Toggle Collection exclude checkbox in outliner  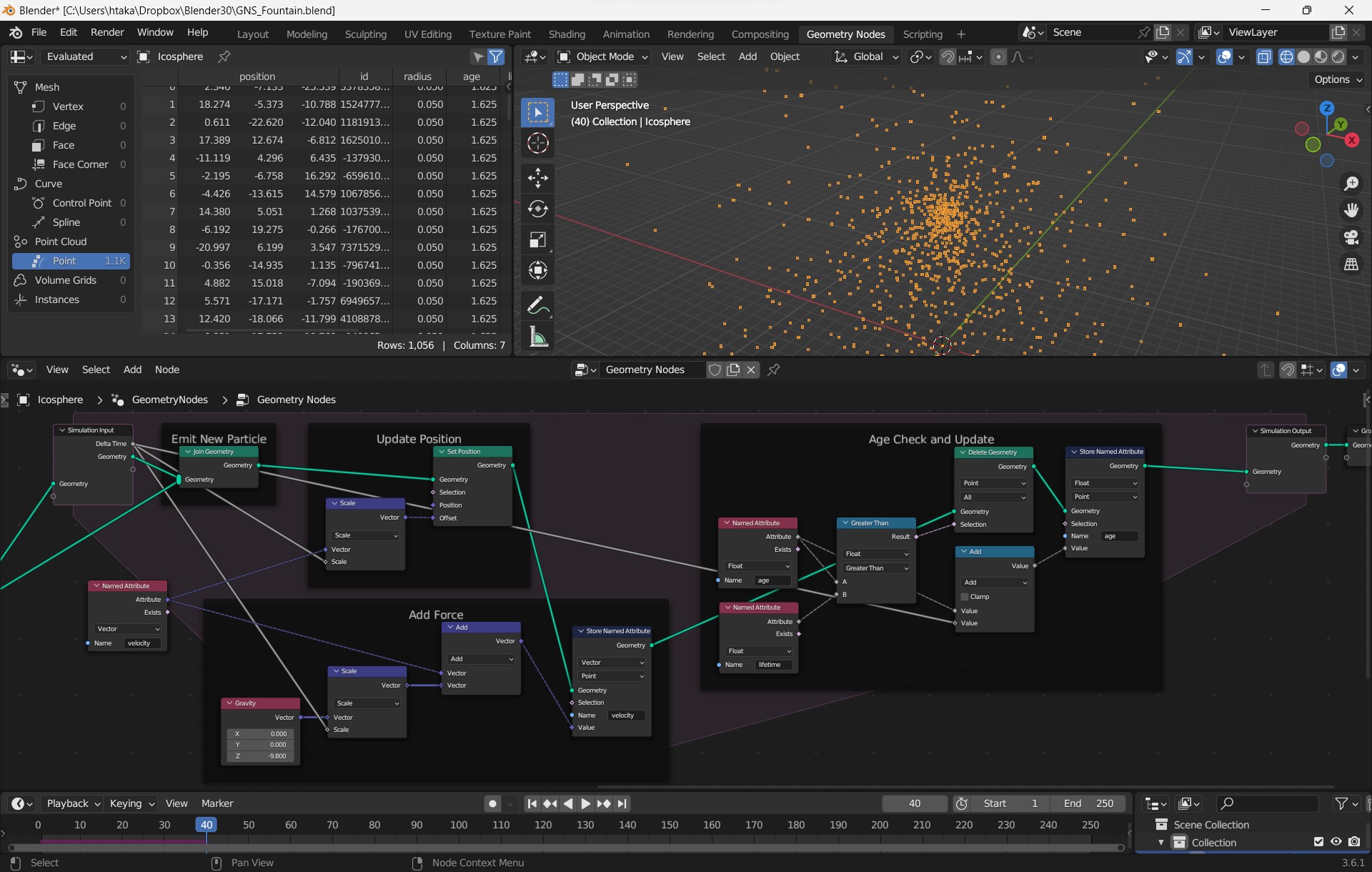(1318, 842)
